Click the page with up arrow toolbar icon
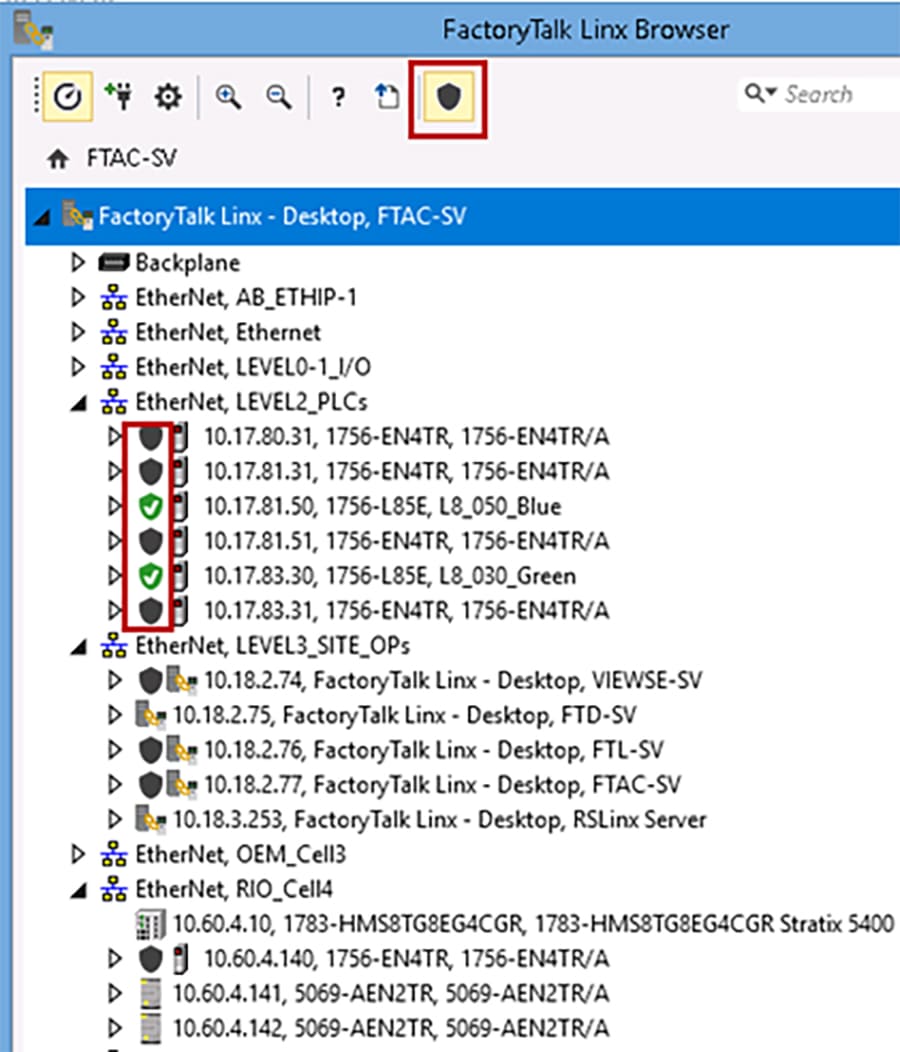 (x=387, y=97)
